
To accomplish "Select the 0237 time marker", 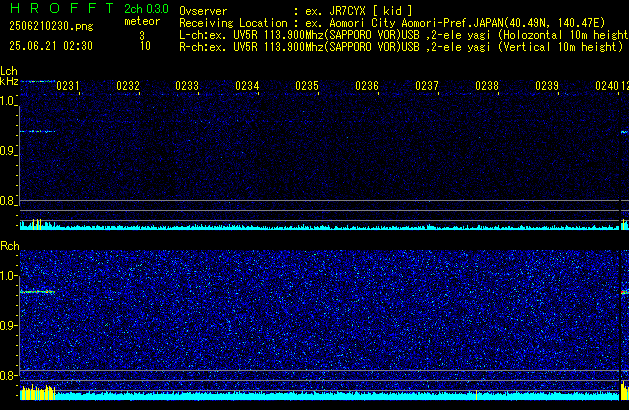I will click(x=427, y=86).
